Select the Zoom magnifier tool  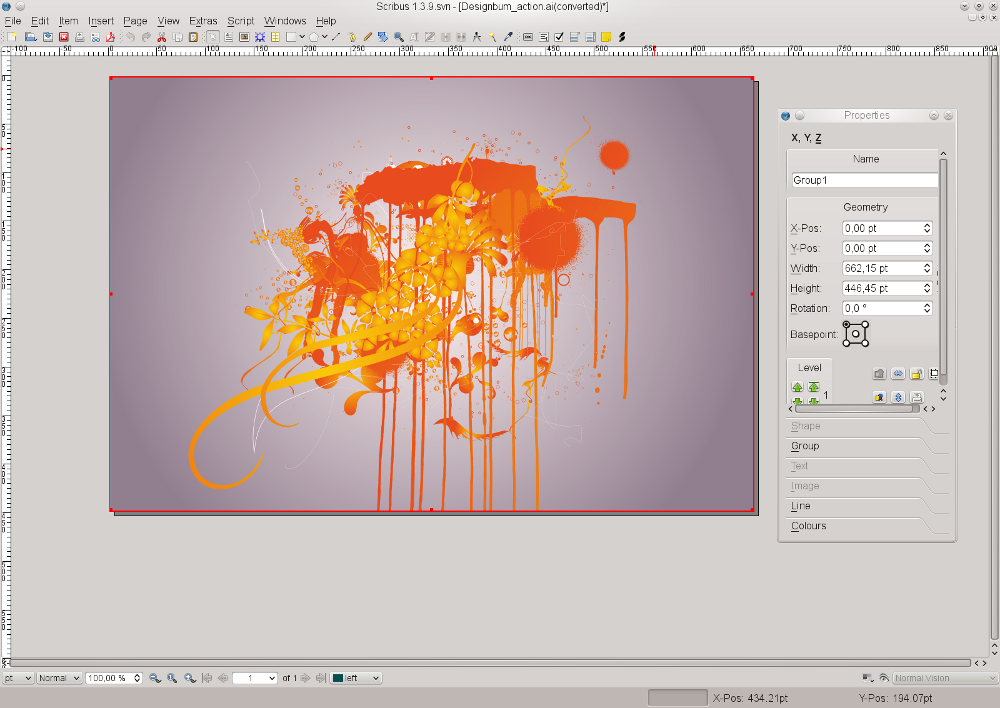(397, 37)
